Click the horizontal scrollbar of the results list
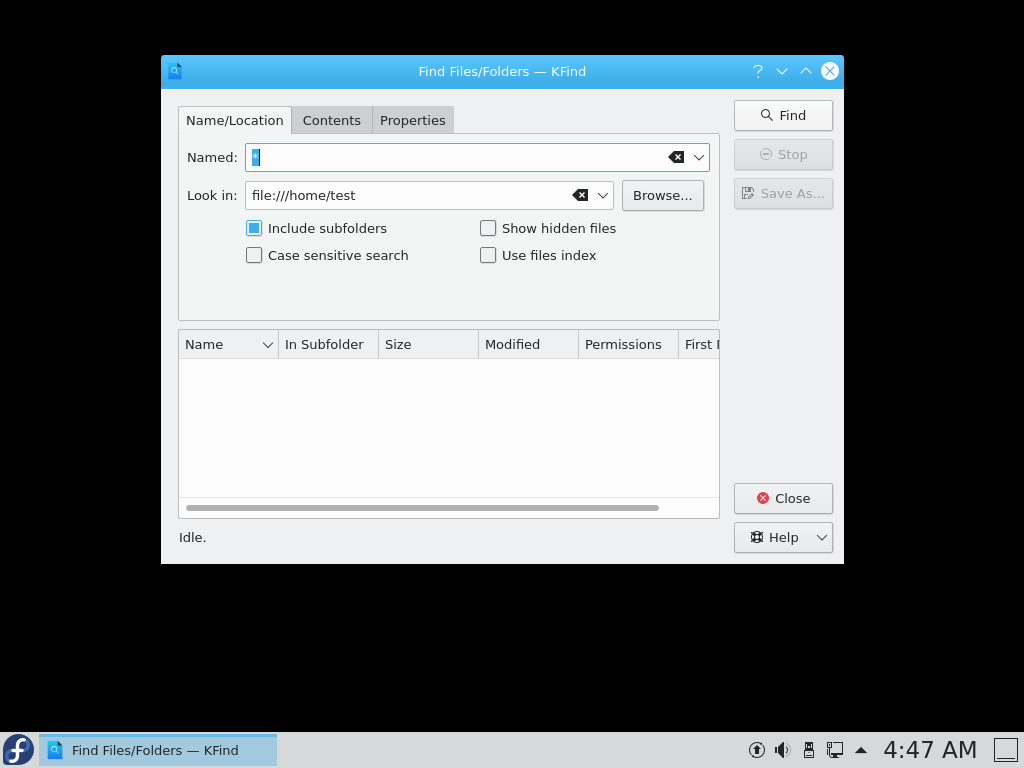Viewport: 1024px width, 768px height. point(422,507)
